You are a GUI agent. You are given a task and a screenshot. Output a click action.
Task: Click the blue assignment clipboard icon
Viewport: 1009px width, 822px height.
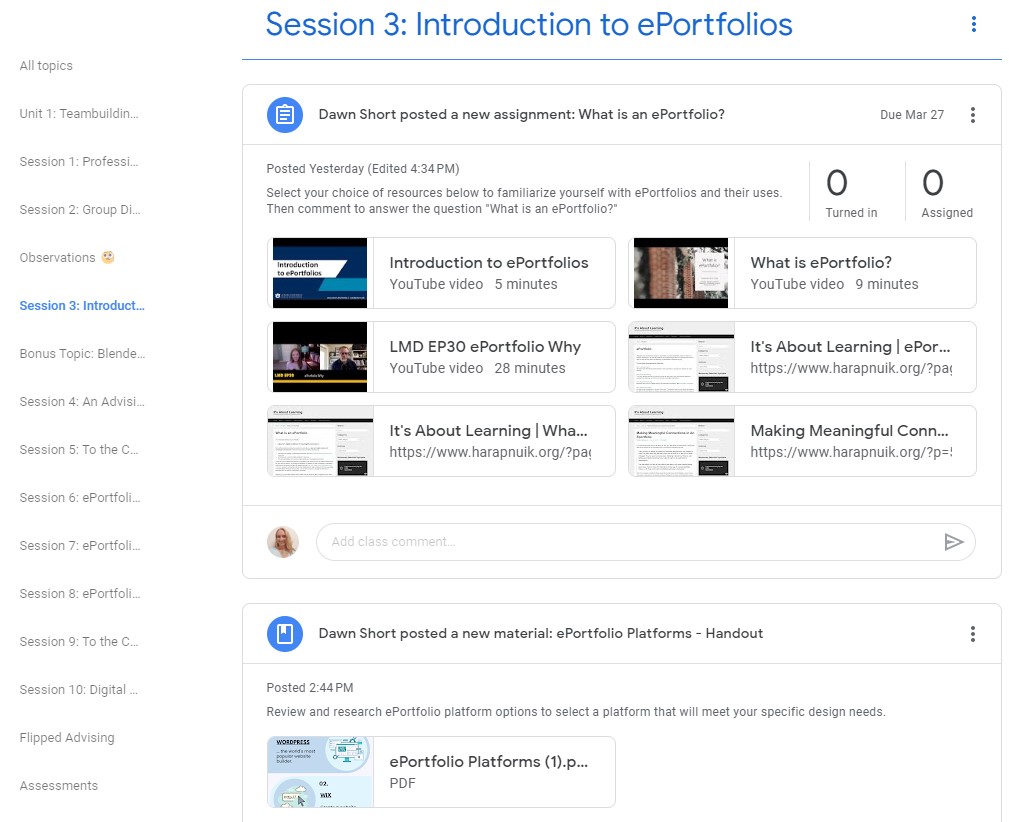coord(285,115)
